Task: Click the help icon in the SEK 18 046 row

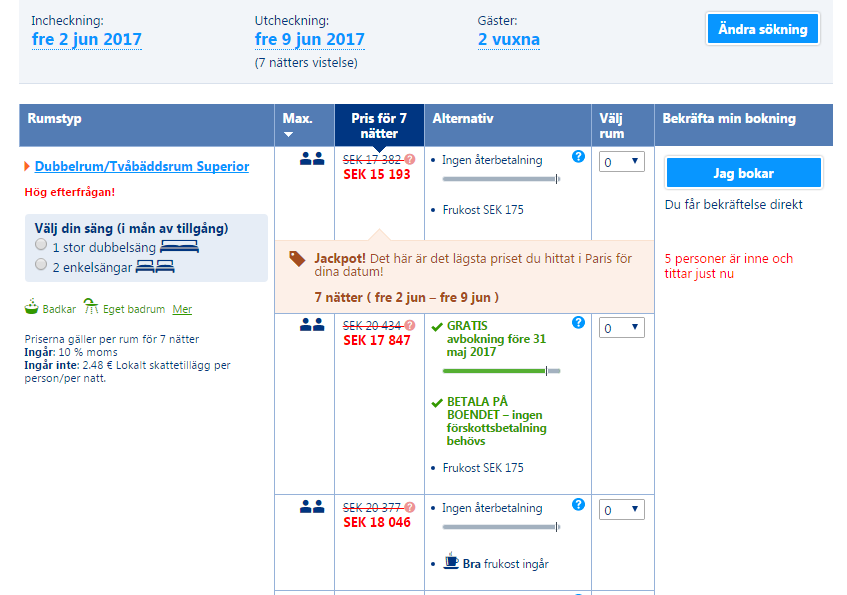Action: [x=578, y=504]
